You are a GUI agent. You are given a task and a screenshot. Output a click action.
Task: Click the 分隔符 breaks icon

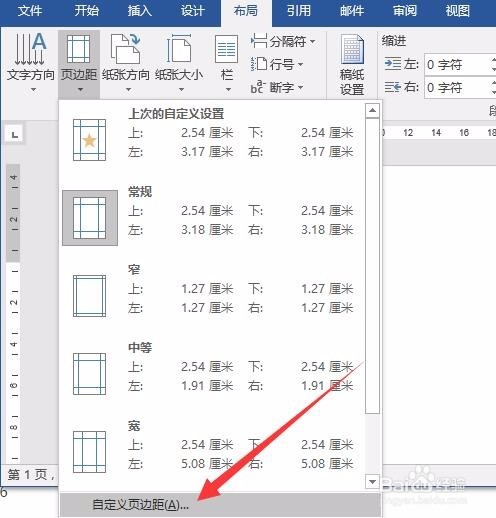(259, 41)
